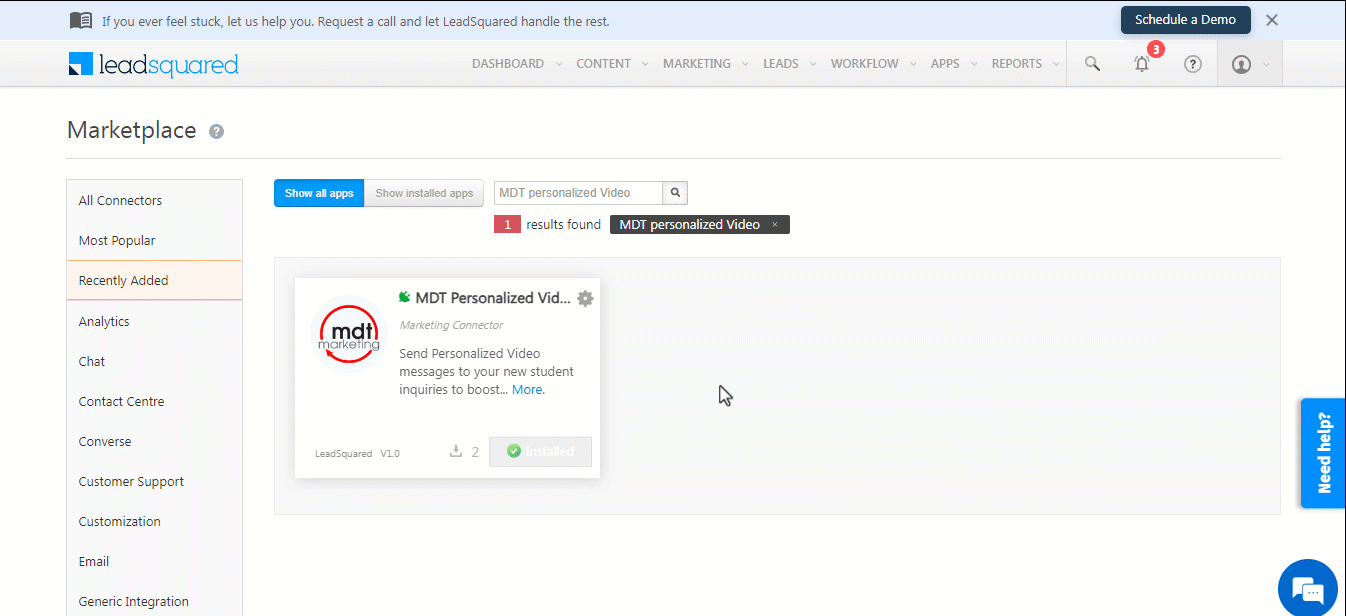Expand the MARKETING navigation dropdown
Screen dimensions: 1346x616
(x=696, y=63)
